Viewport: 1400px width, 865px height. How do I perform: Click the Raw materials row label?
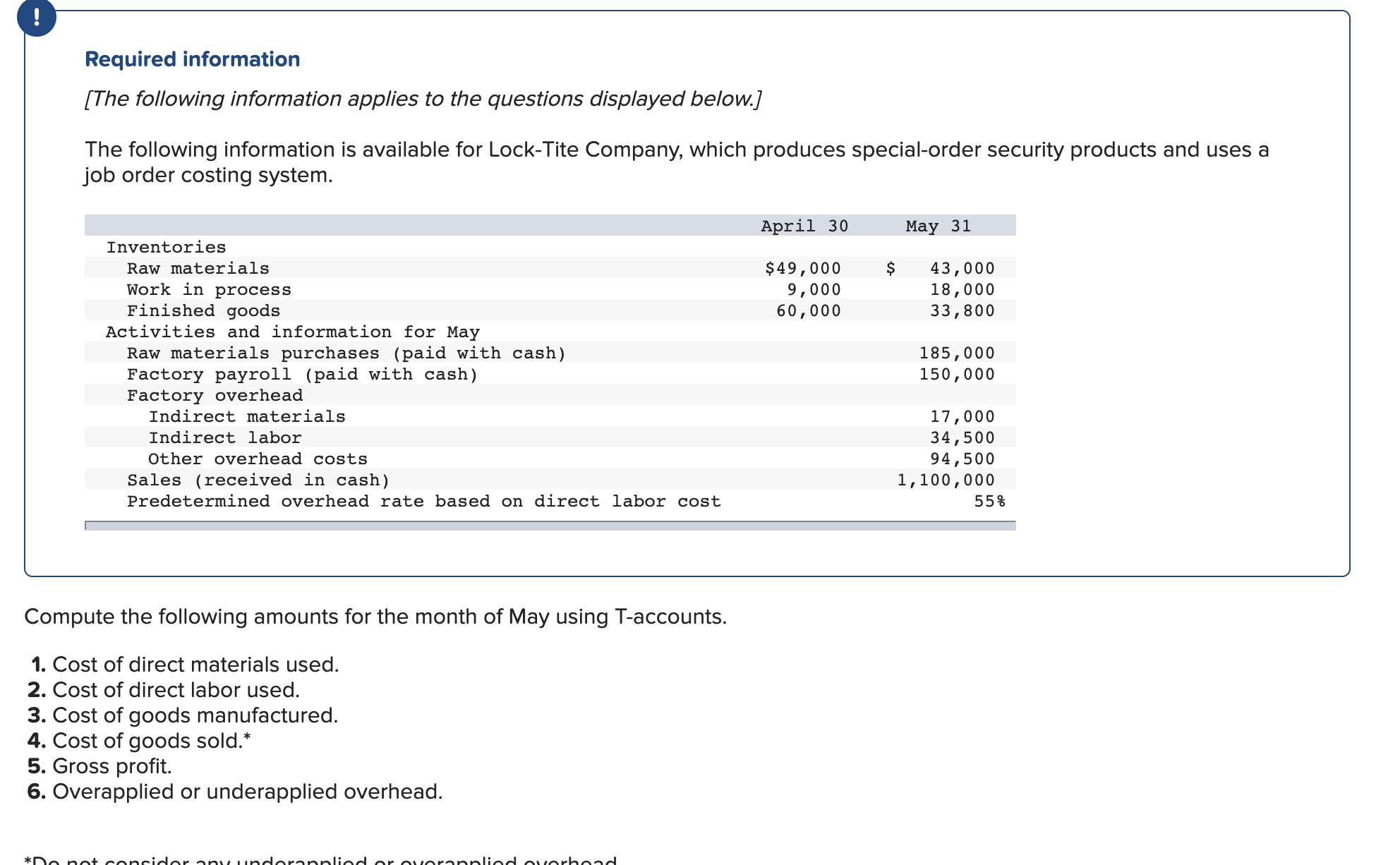[198, 268]
